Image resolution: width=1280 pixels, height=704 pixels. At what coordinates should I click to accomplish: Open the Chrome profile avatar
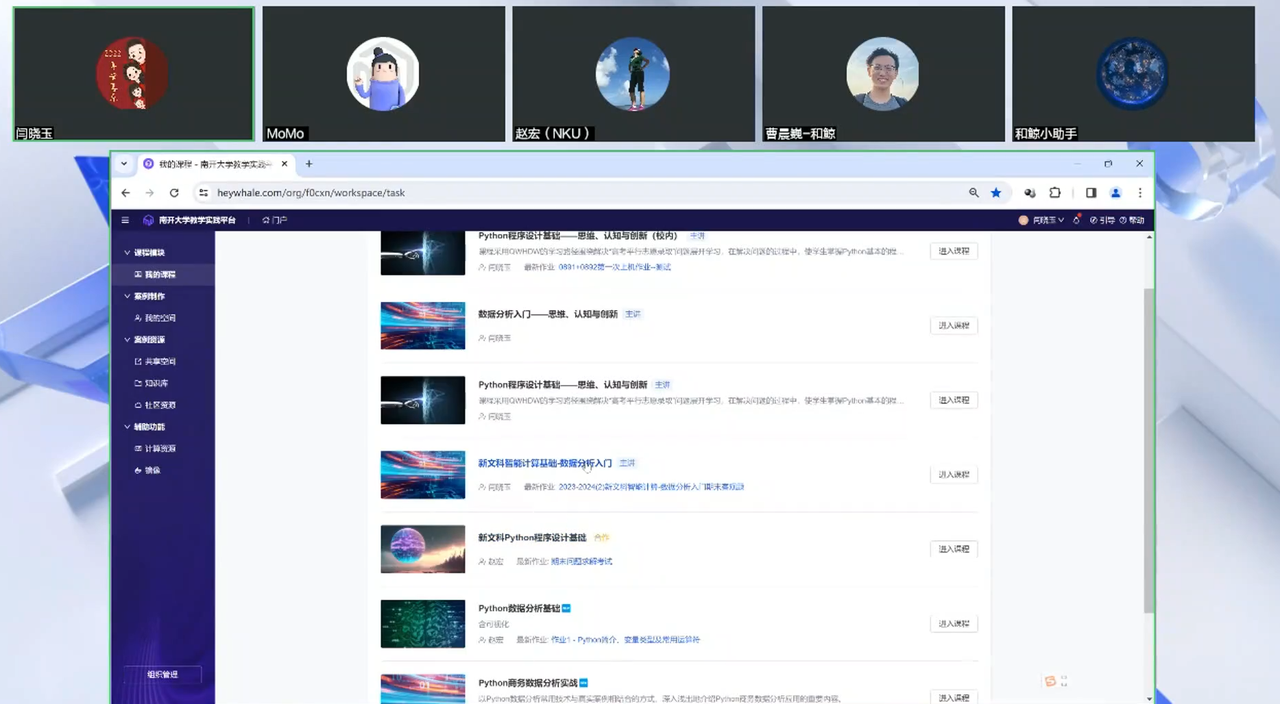tap(1116, 193)
